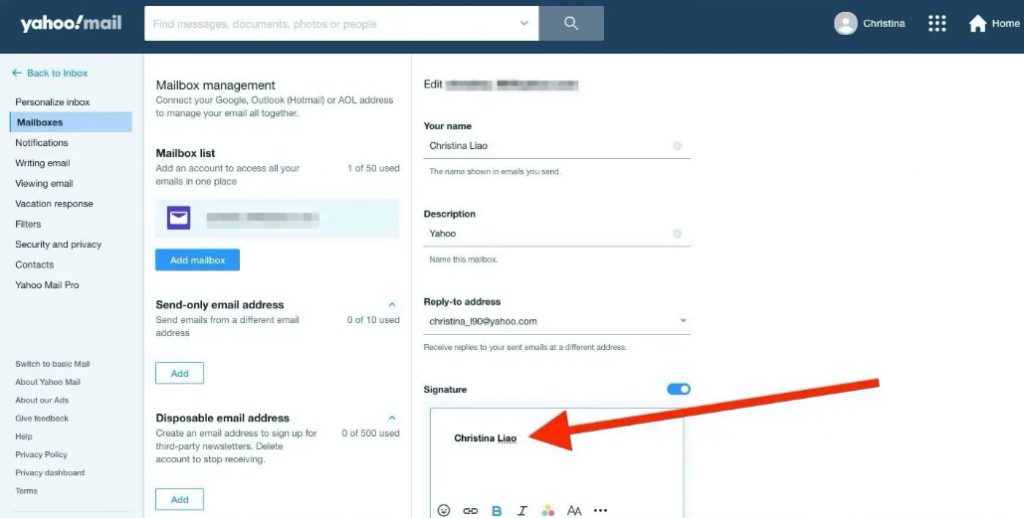
Task: Toggle italic formatting in signature
Action: [x=522, y=510]
